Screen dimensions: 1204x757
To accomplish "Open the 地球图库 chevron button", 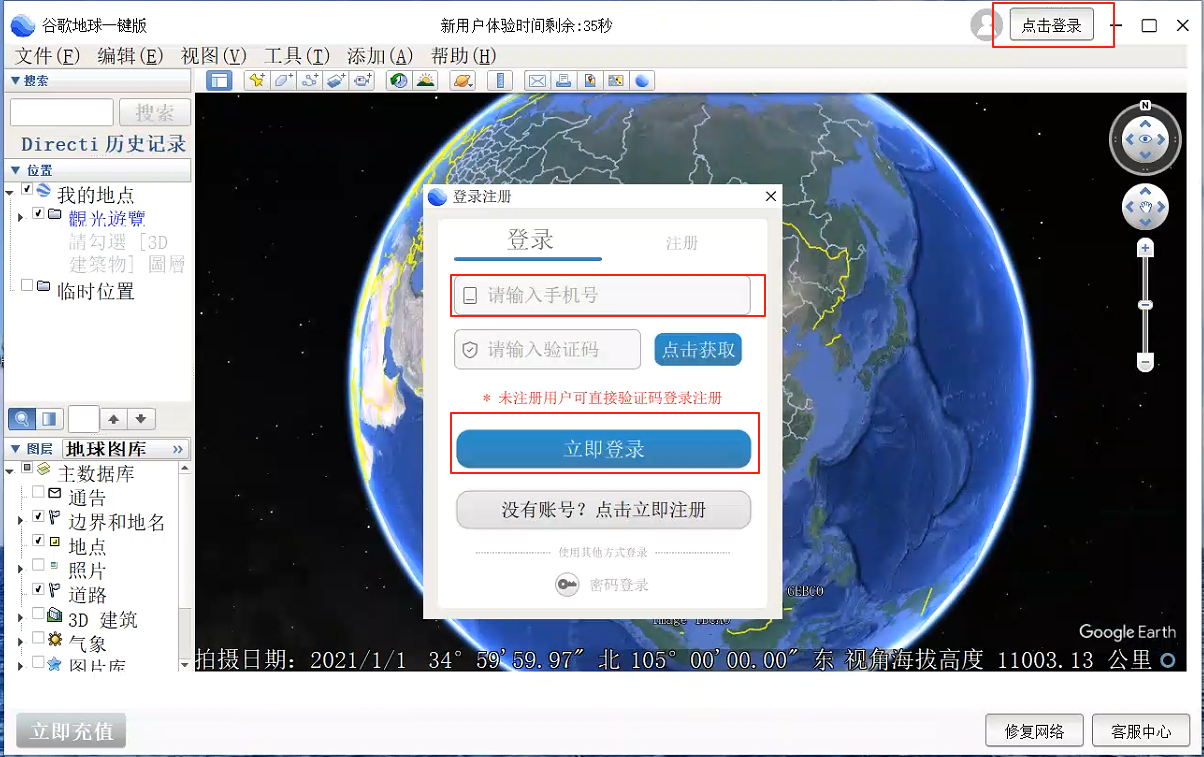I will [179, 449].
